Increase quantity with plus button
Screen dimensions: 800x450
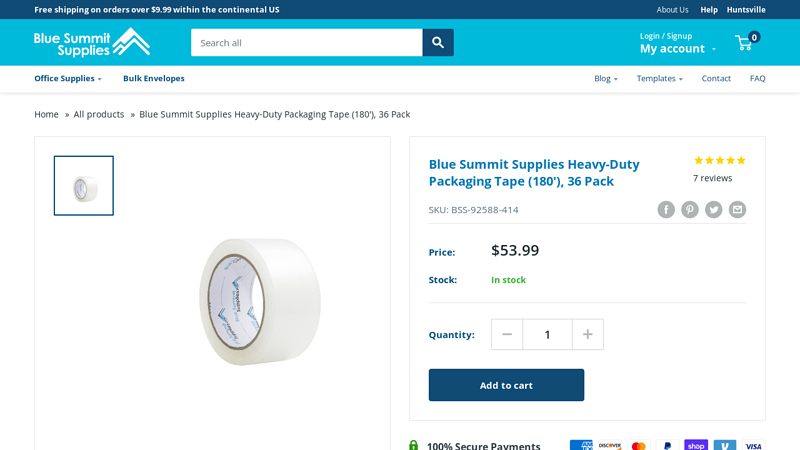click(588, 334)
